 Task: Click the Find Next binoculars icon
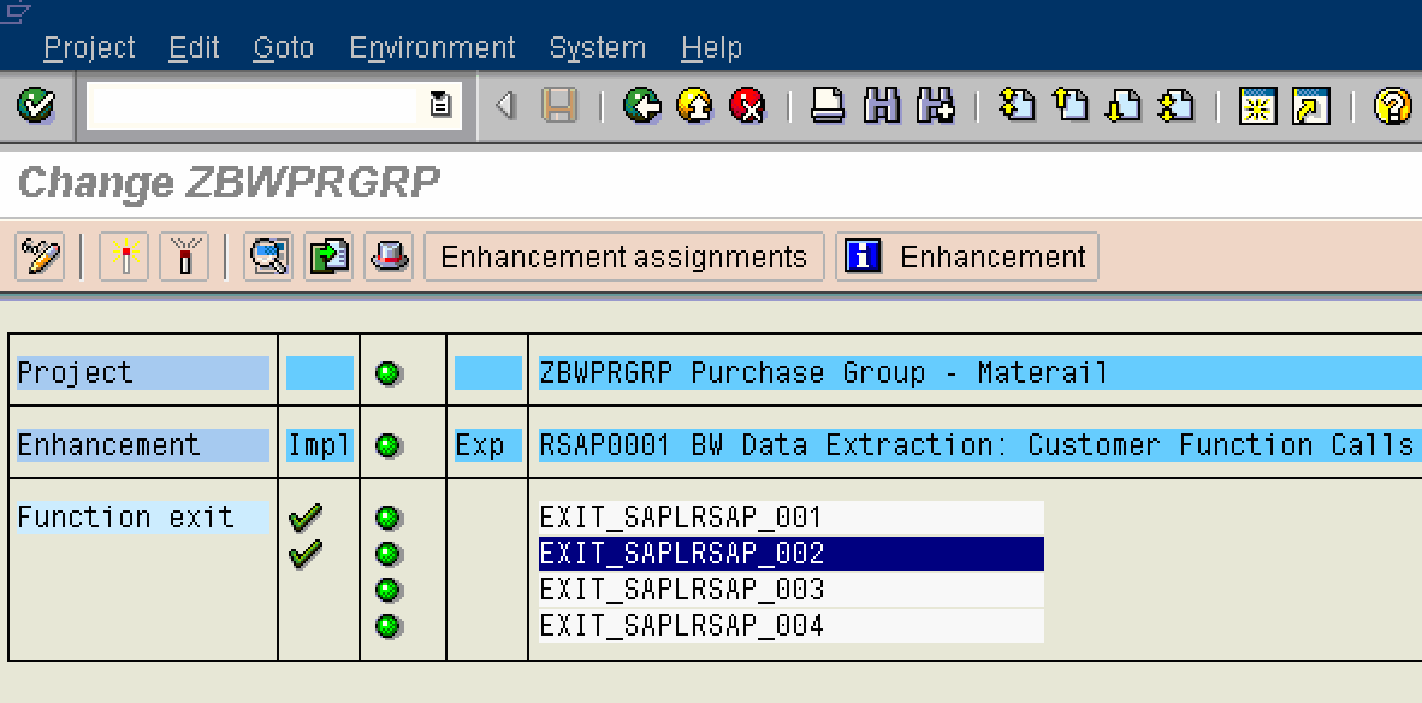click(936, 106)
